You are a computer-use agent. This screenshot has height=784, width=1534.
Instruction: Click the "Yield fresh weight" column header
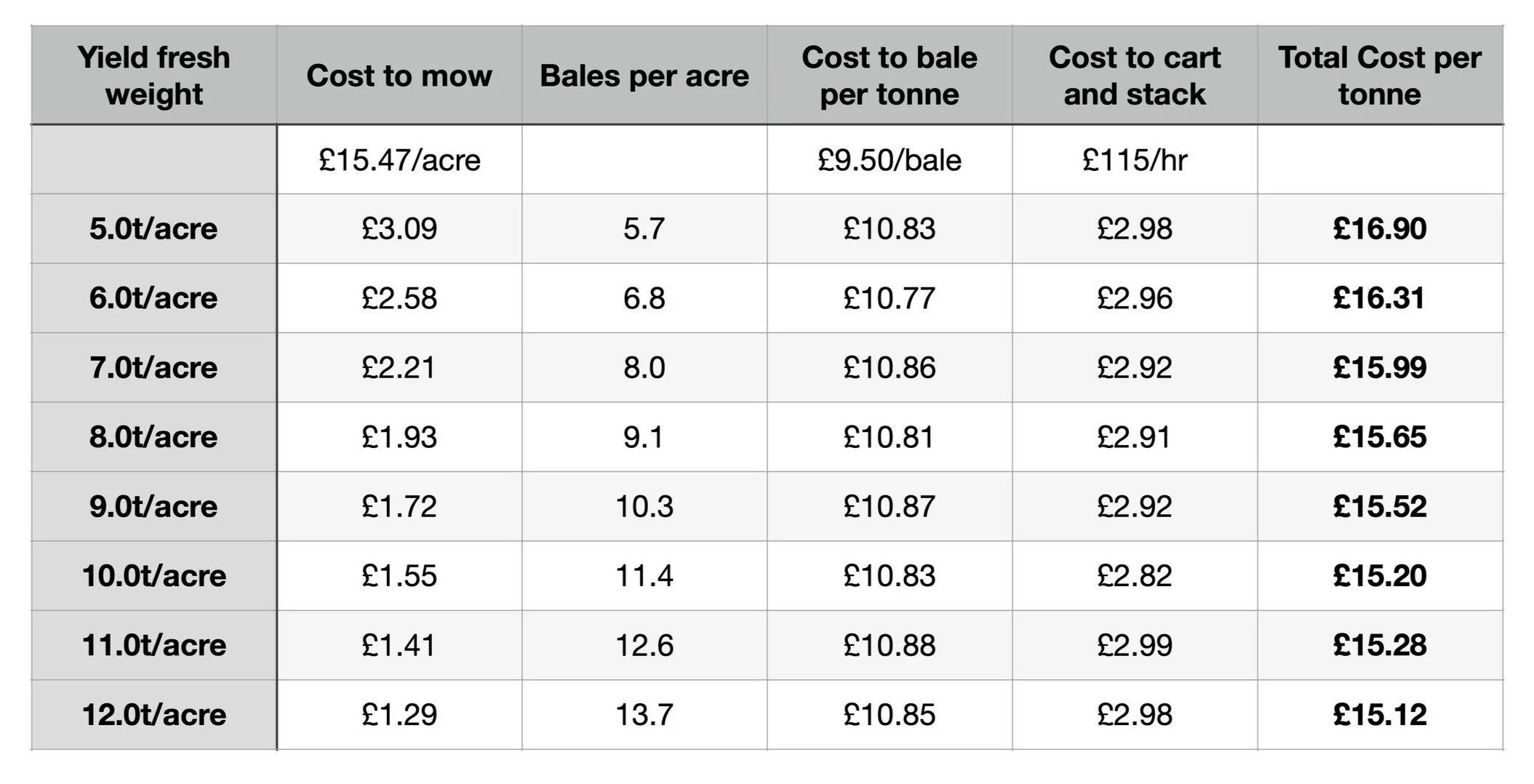coord(153,76)
